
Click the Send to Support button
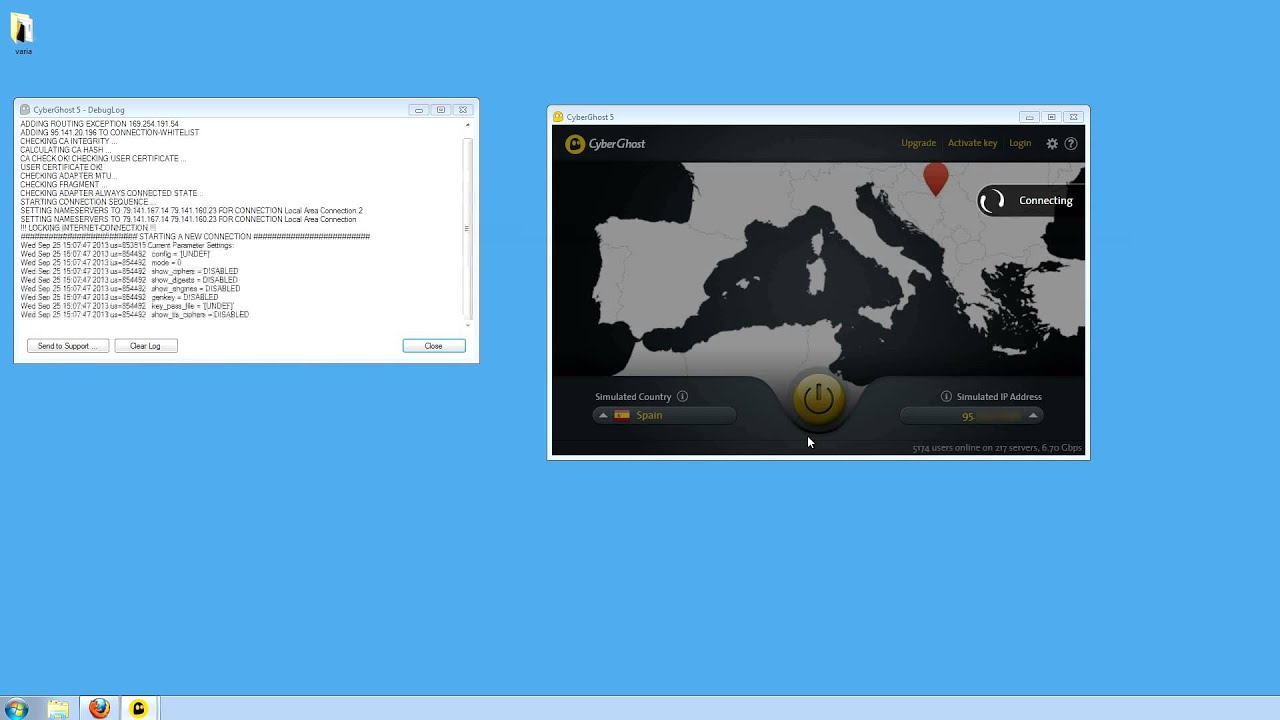click(68, 346)
